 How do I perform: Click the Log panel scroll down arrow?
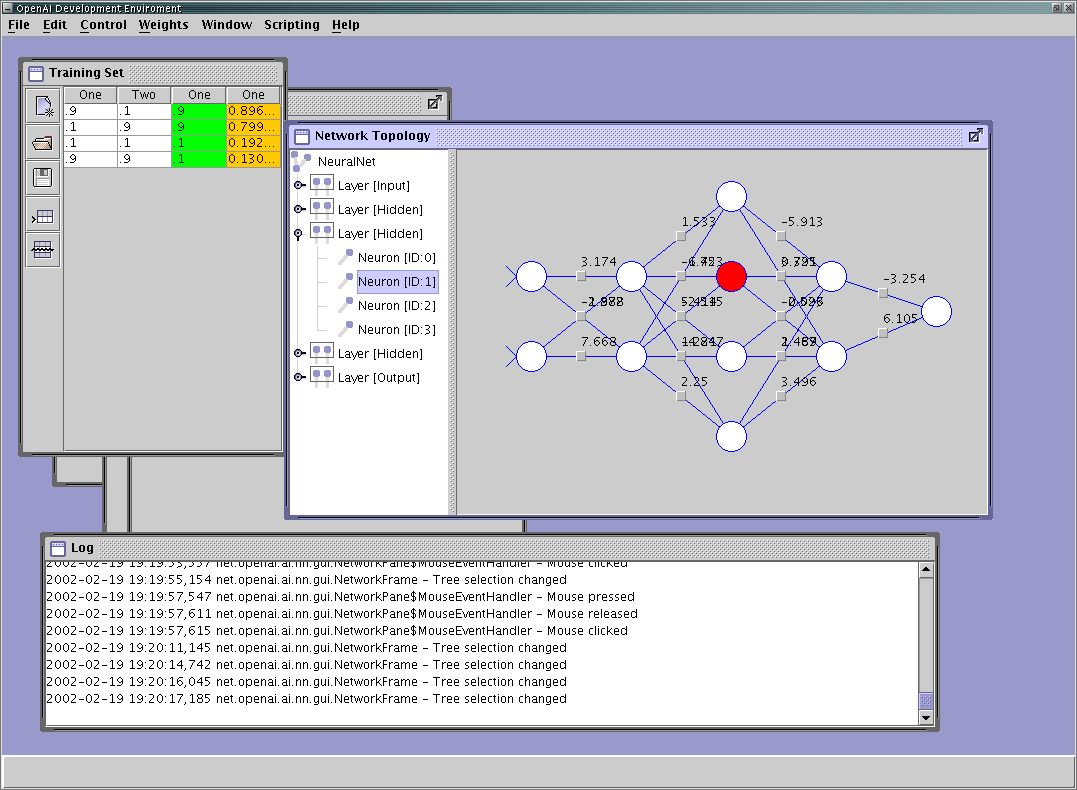[x=925, y=717]
